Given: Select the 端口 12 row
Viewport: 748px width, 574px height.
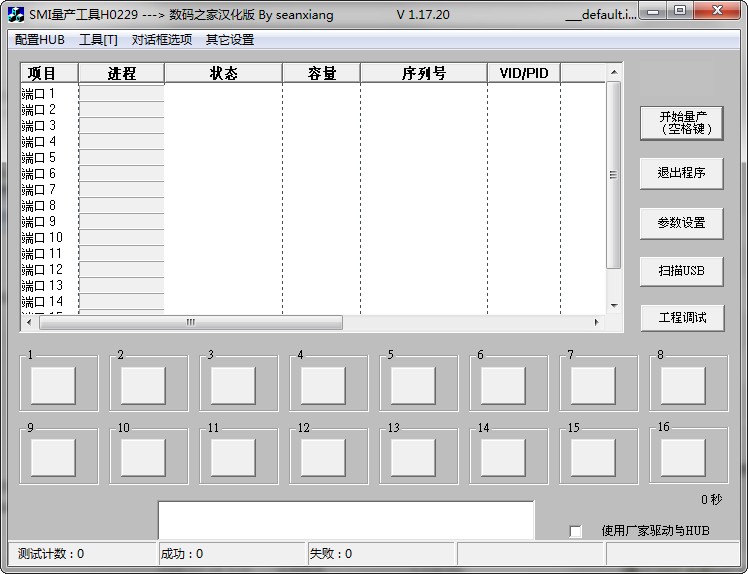Looking at the screenshot, I should click(x=313, y=270).
